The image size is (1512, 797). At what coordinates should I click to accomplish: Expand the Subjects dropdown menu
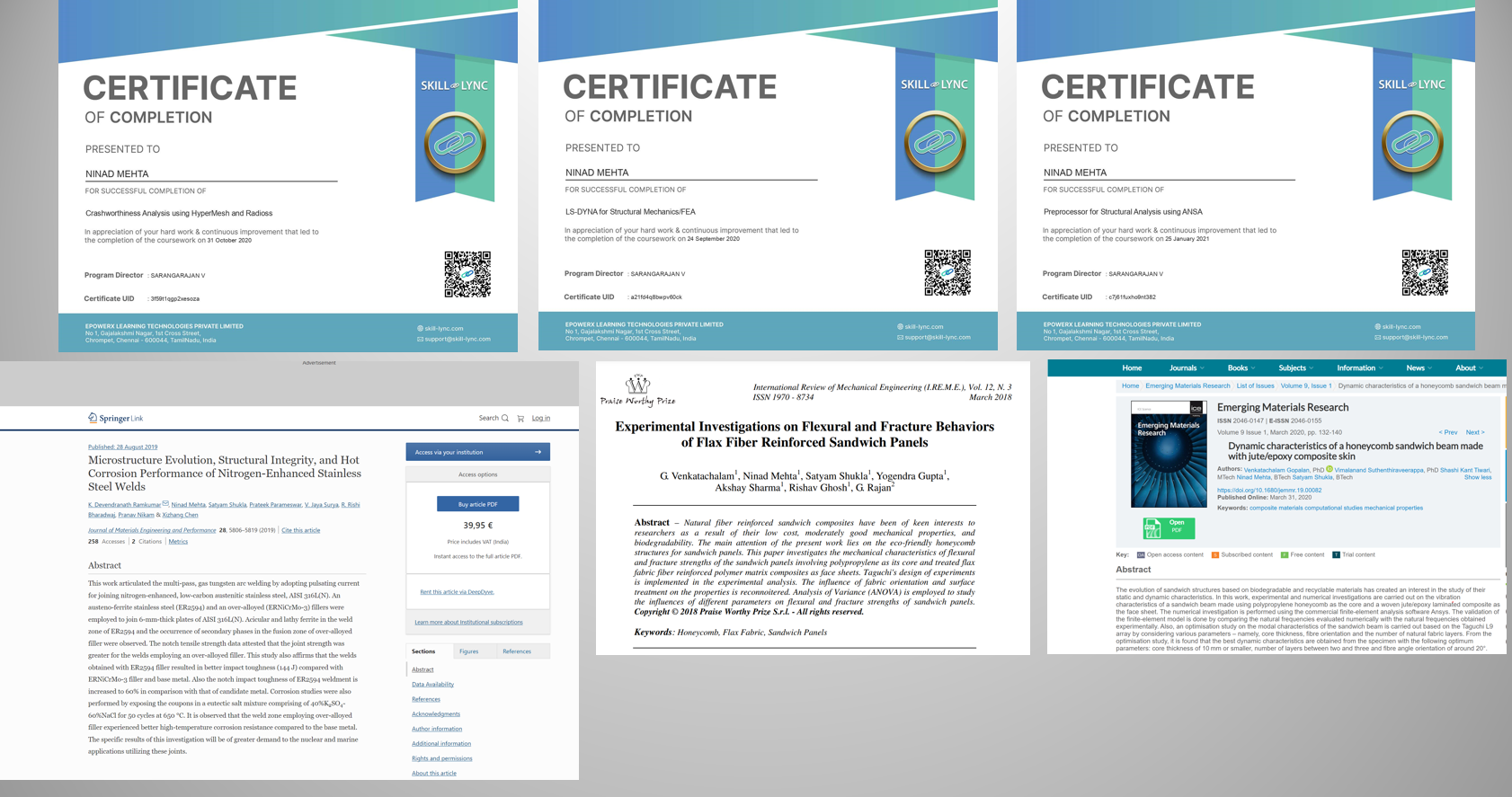pos(1295,368)
